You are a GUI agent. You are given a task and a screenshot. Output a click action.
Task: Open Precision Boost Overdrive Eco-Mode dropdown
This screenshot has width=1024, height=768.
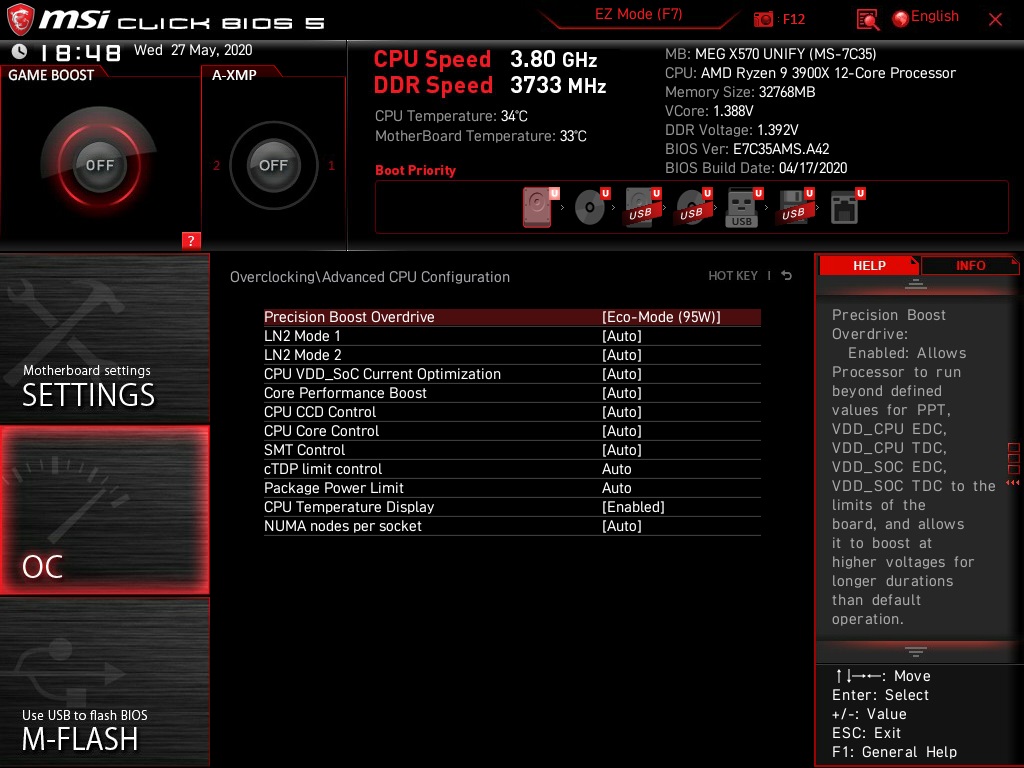click(661, 317)
